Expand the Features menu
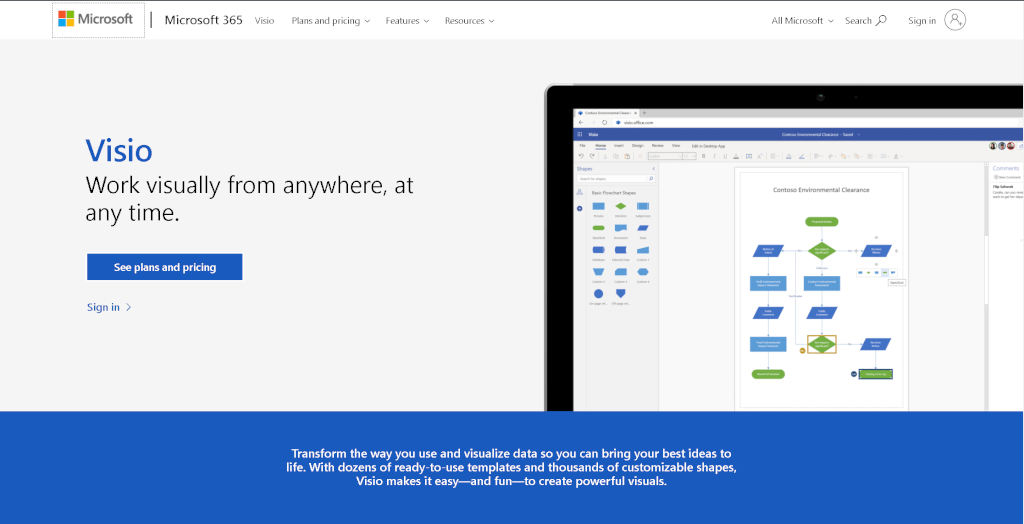The image size is (1024, 524). coord(408,21)
